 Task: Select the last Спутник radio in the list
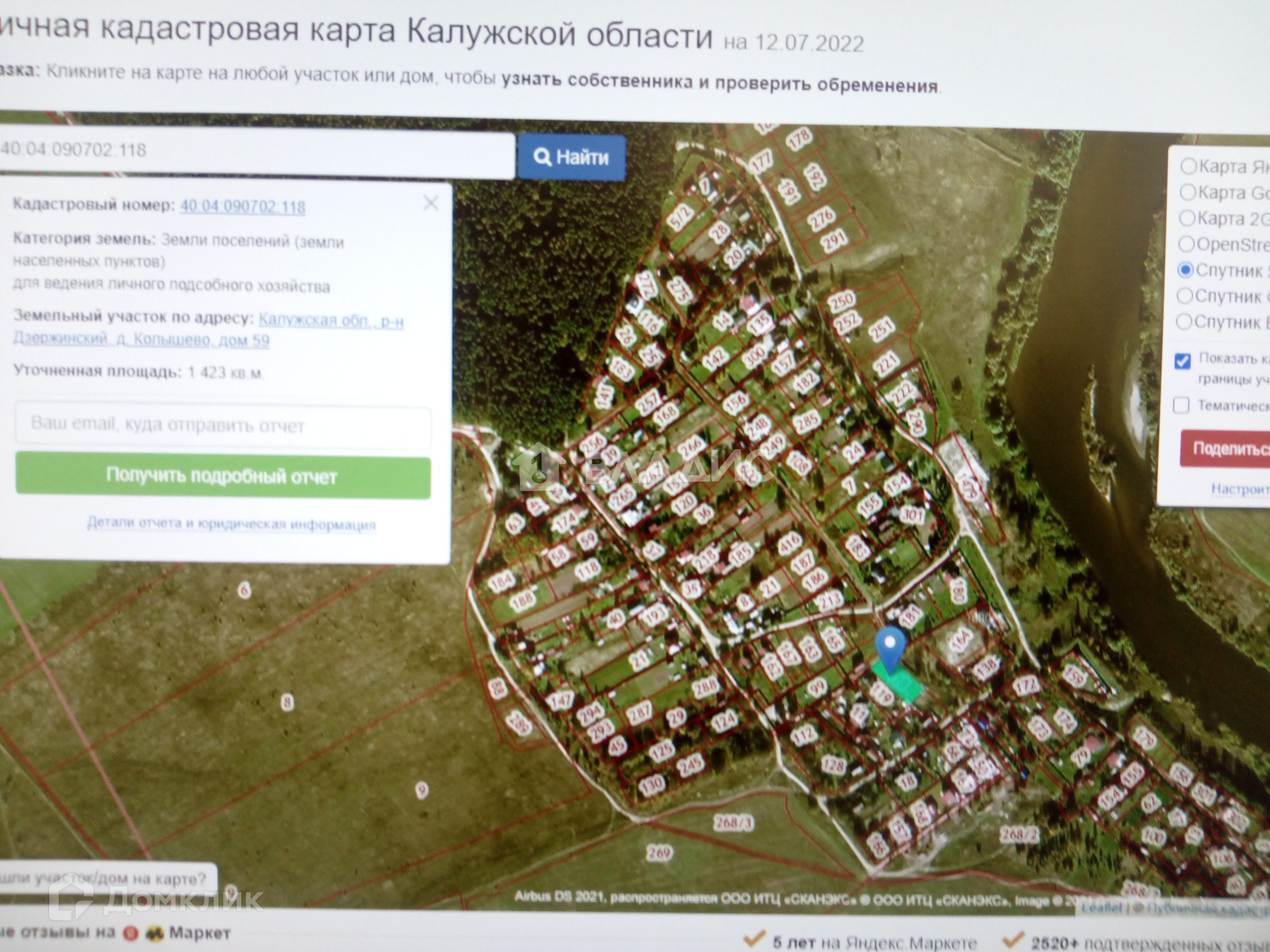tap(1184, 321)
